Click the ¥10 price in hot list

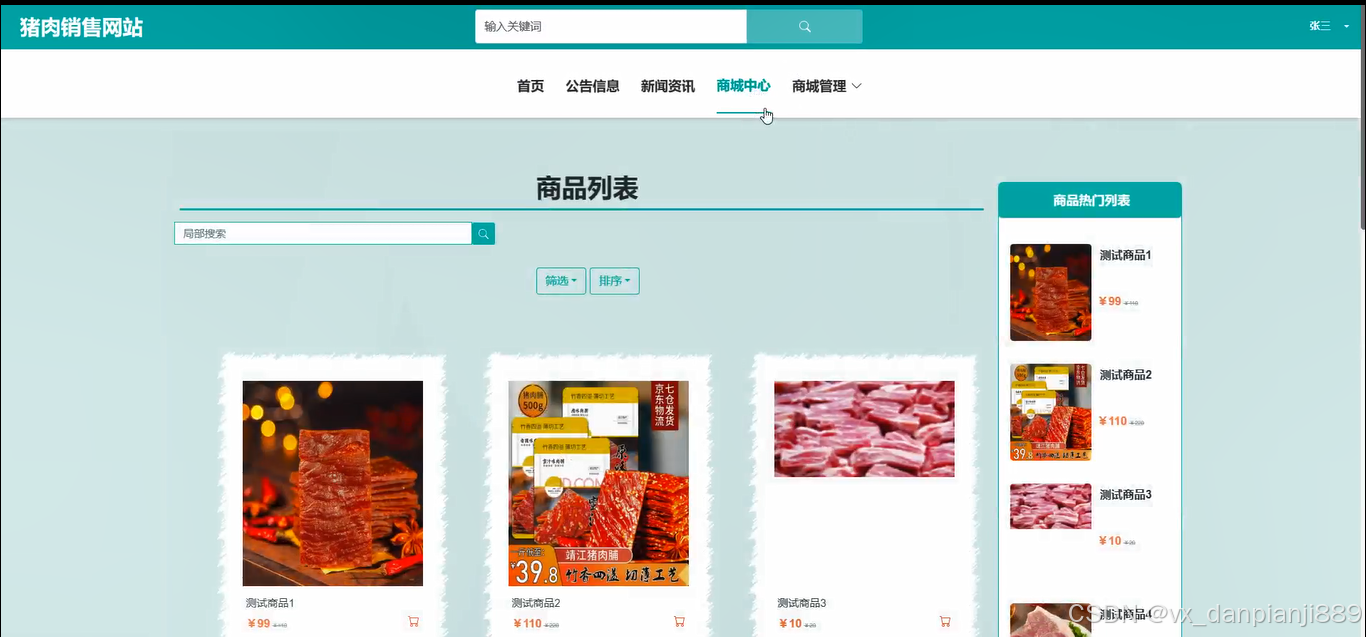pyautogui.click(x=1110, y=541)
